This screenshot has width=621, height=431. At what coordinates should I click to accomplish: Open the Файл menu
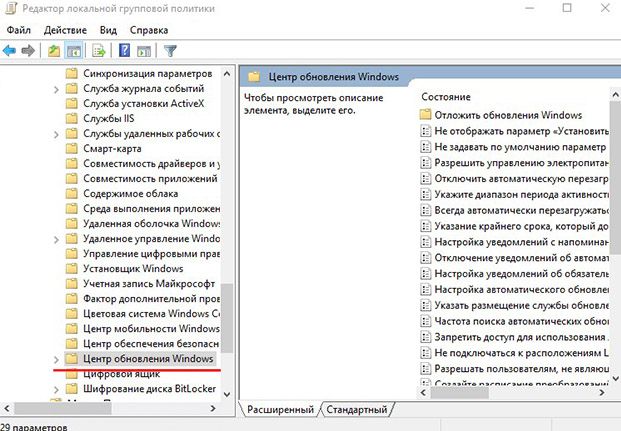(x=19, y=30)
